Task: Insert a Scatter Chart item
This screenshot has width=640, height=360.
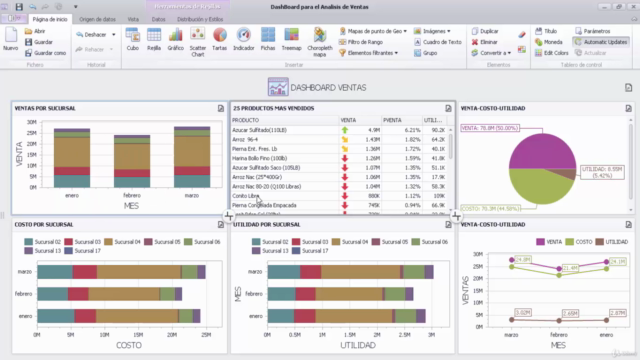Action: [198, 42]
